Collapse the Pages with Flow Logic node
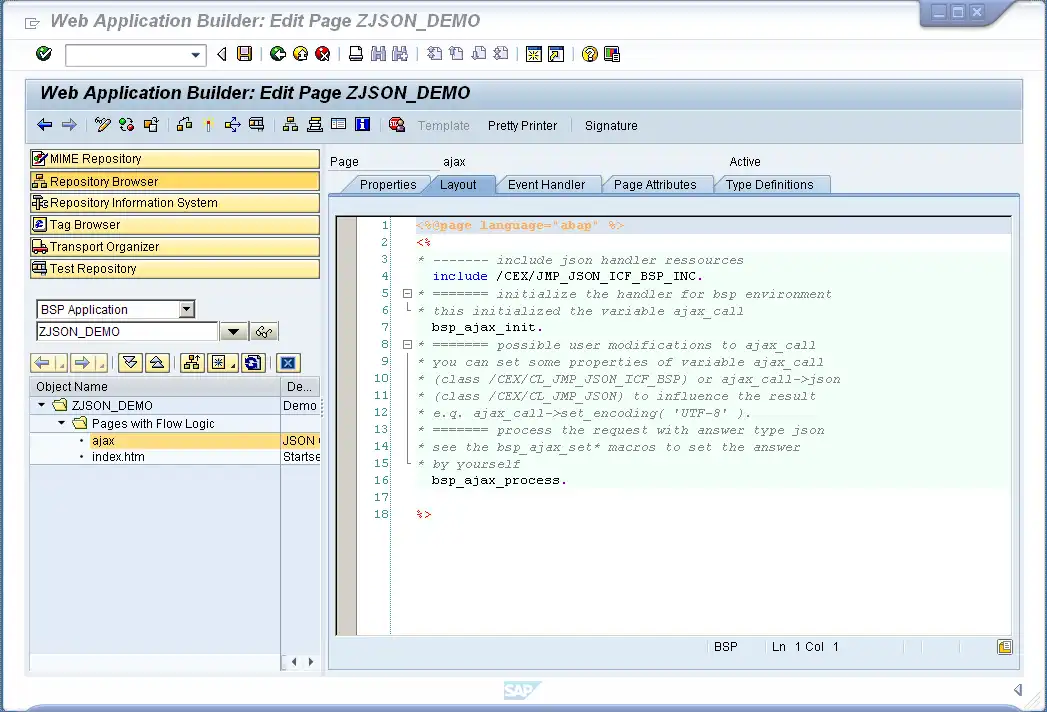The image size is (1047, 712). [x=60, y=424]
